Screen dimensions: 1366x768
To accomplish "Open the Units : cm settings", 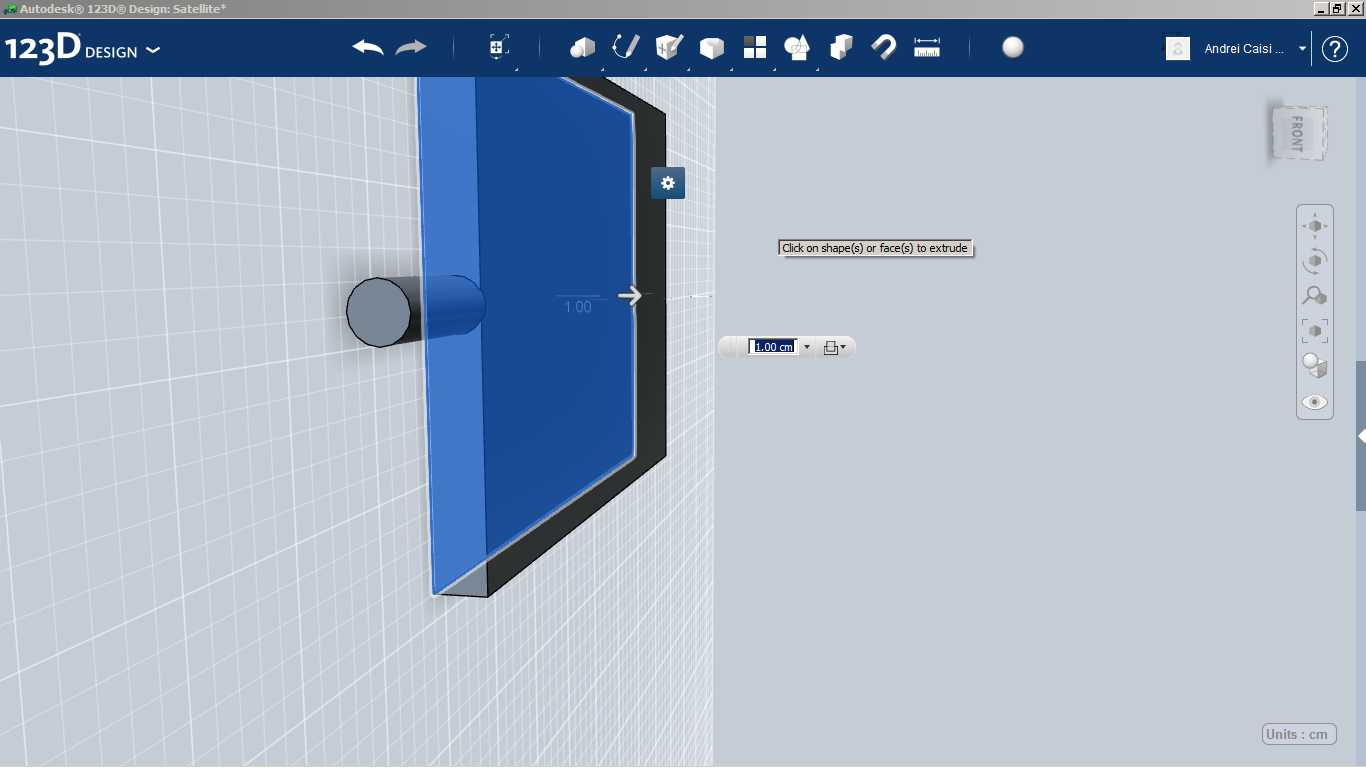I will [1298, 734].
